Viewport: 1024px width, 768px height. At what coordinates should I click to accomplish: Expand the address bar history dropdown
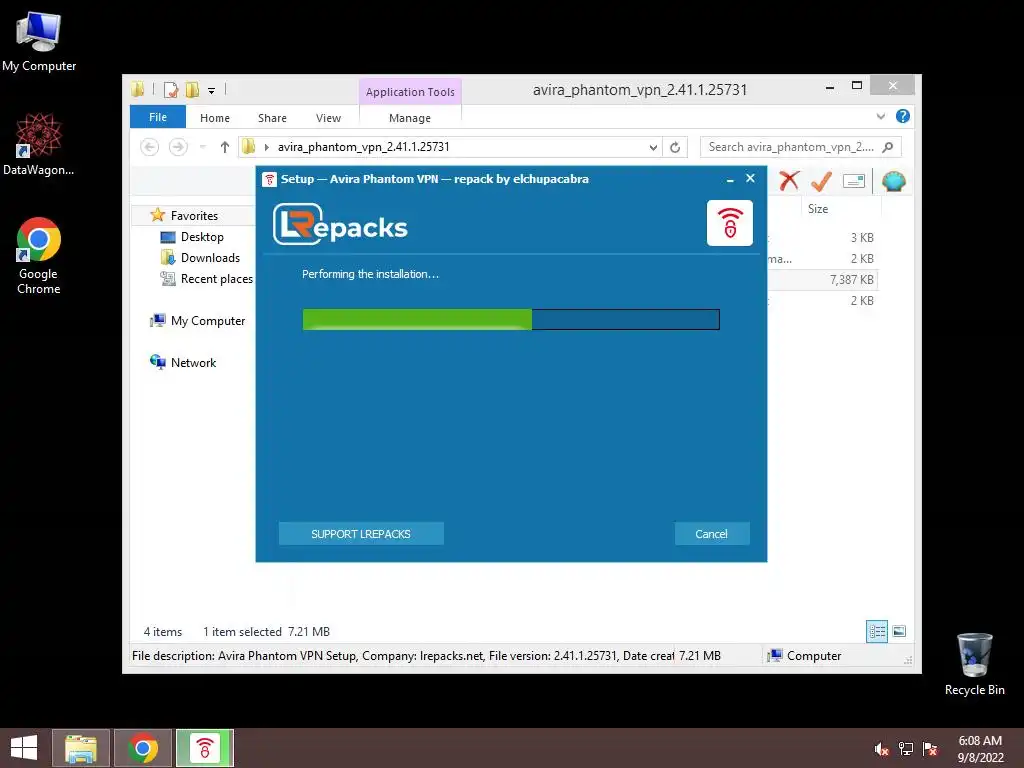[x=653, y=148]
